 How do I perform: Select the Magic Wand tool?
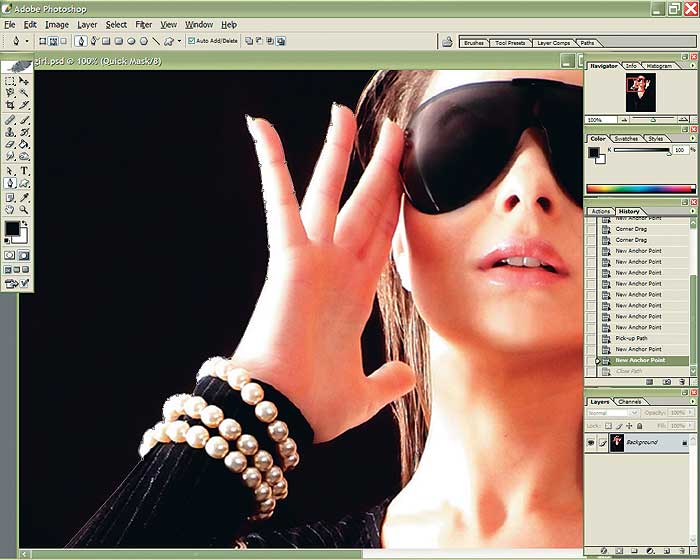click(x=24, y=93)
